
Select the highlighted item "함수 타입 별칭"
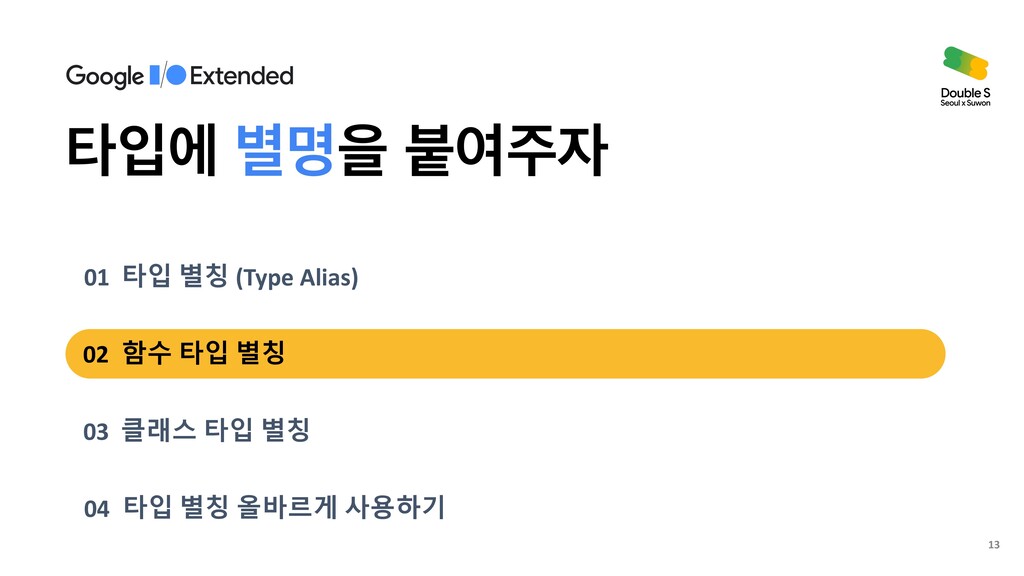(x=205, y=354)
